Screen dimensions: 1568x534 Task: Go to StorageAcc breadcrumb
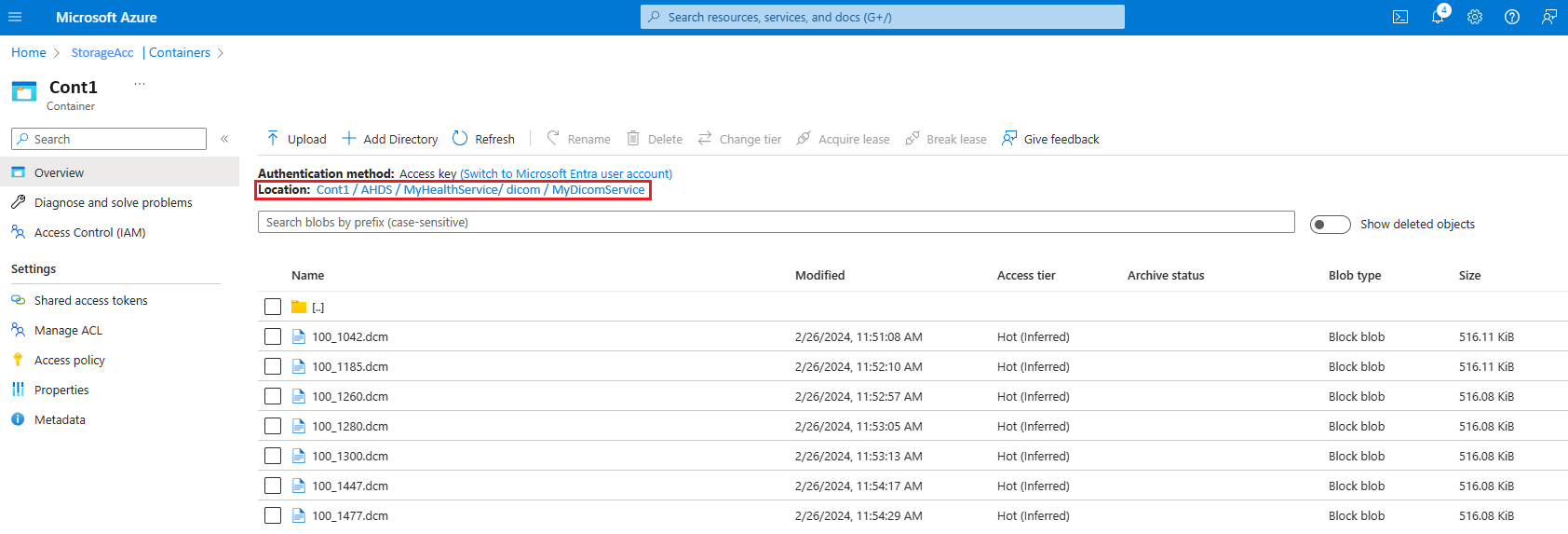pos(102,52)
